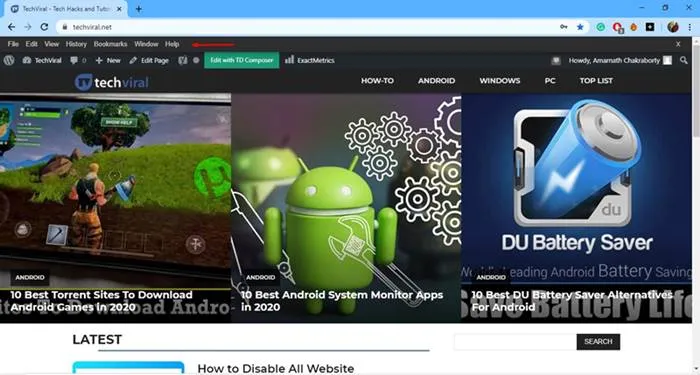
Task: Open 10 Best Torrent Sites article title
Action: [101, 301]
